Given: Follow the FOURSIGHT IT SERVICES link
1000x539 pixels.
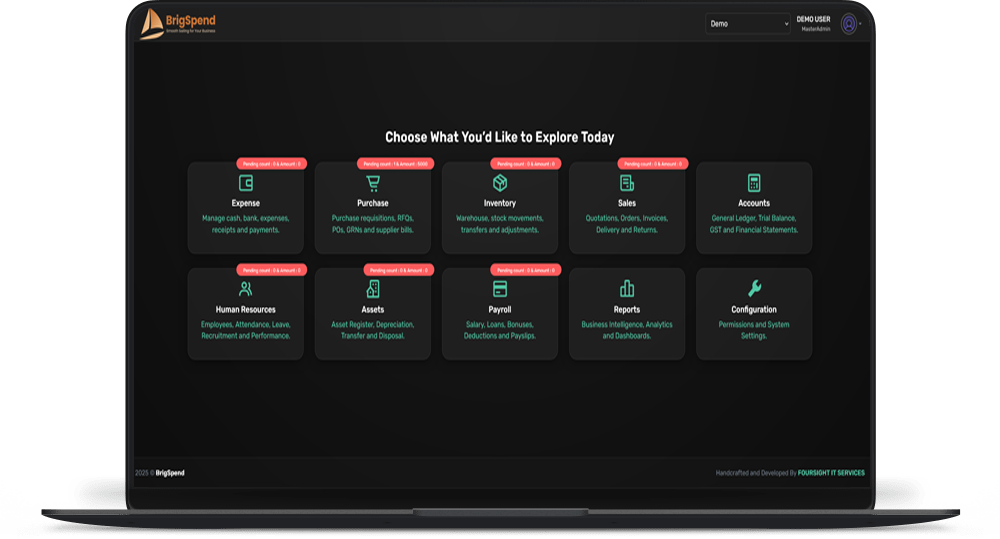Looking at the screenshot, I should tap(831, 473).
